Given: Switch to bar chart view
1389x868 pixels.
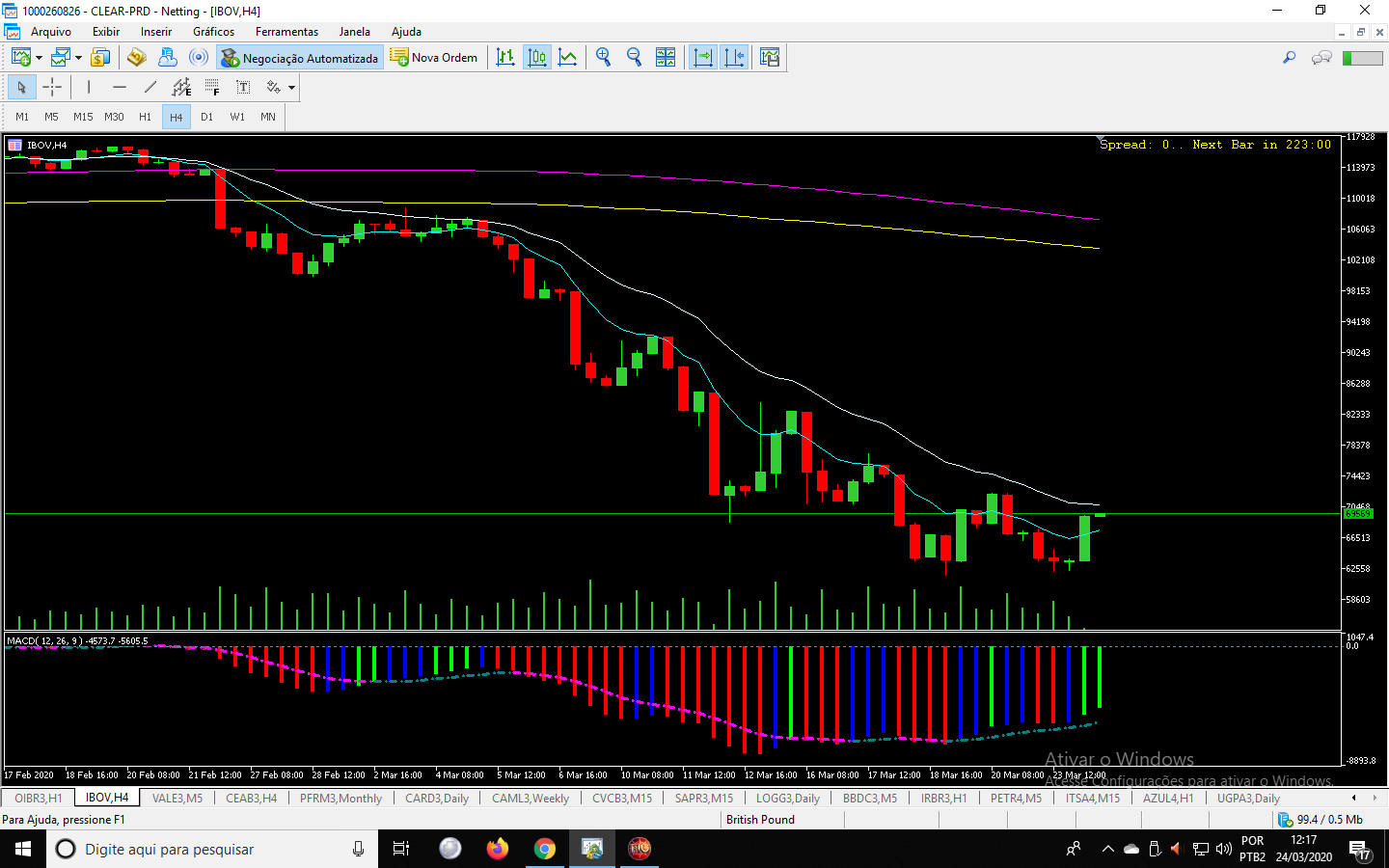Looking at the screenshot, I should (x=505, y=58).
